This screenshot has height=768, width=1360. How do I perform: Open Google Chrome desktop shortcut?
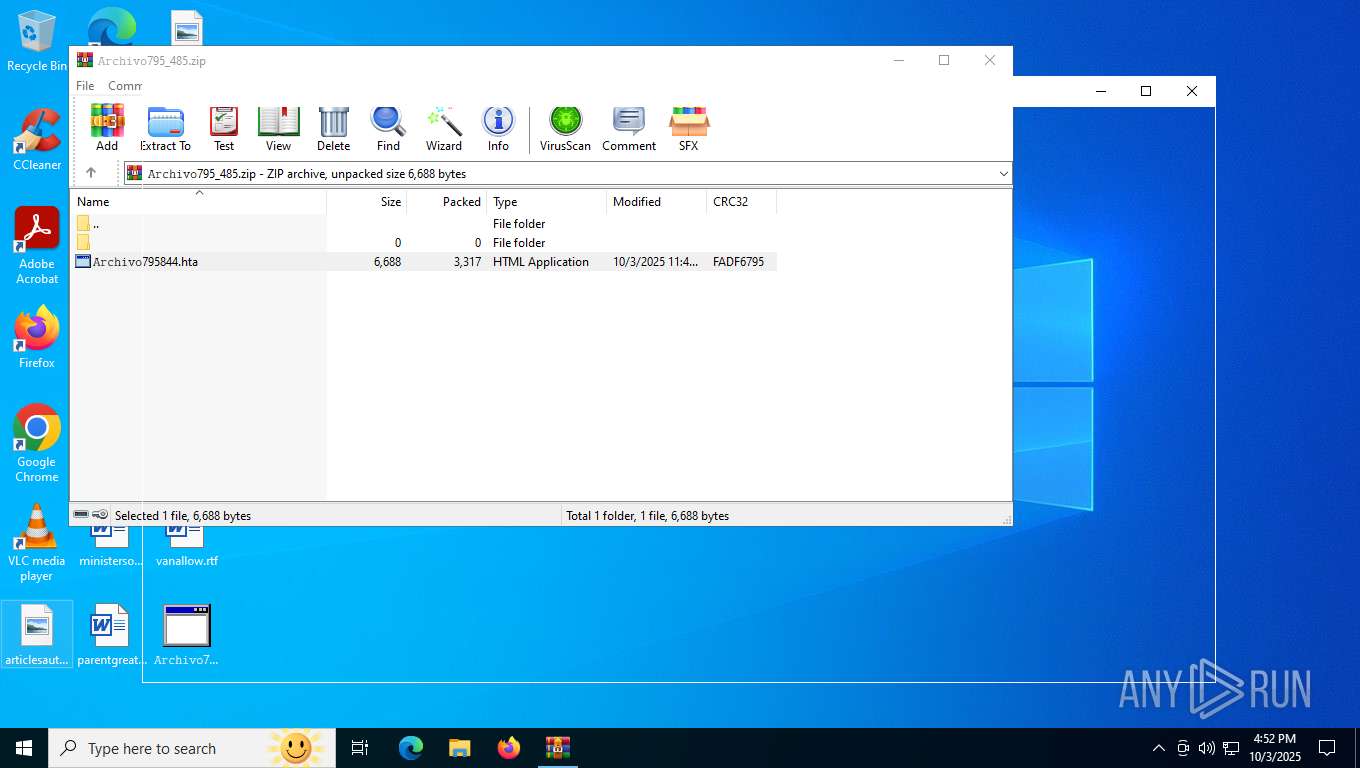pyautogui.click(x=37, y=444)
